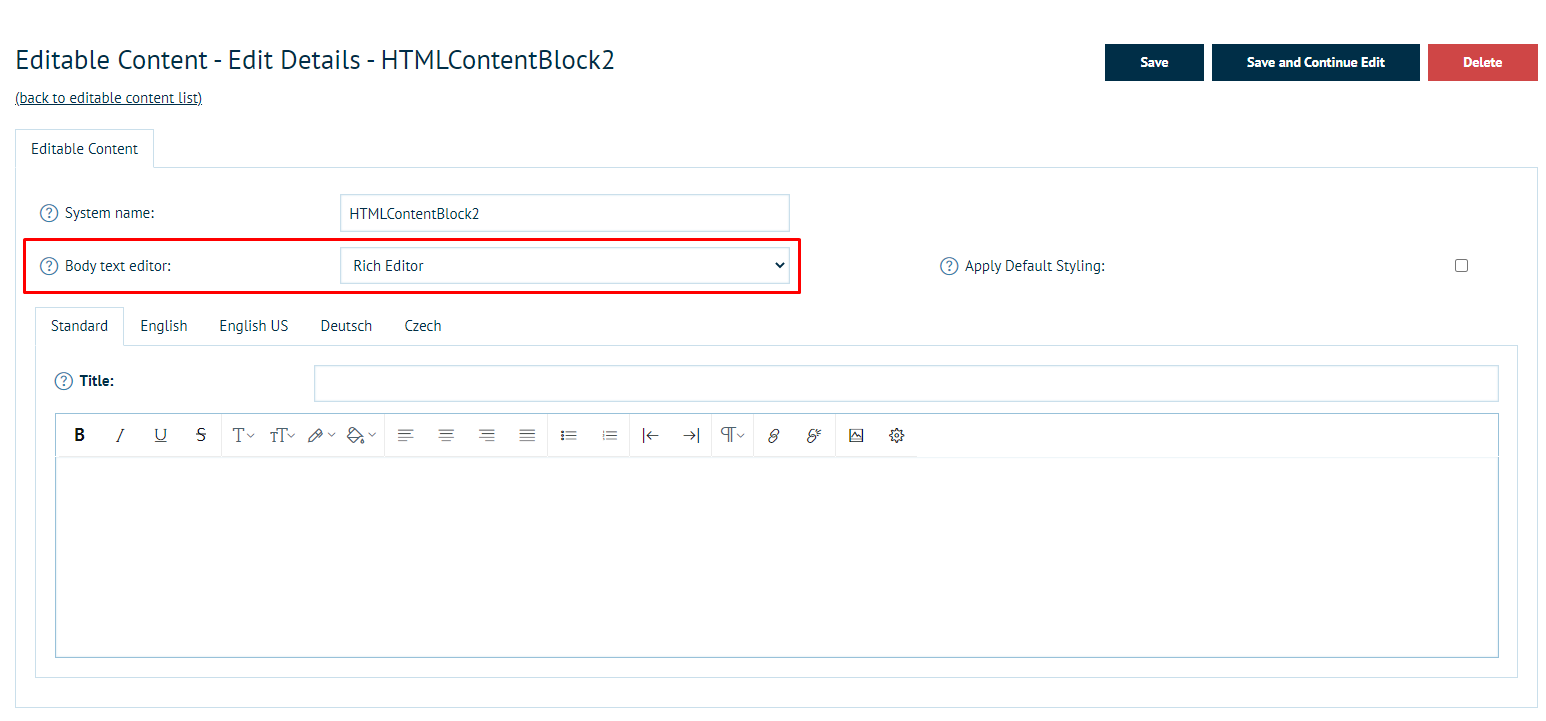Select the Czech language tab
Image resolution: width=1546 pixels, height=721 pixels.
pos(423,326)
